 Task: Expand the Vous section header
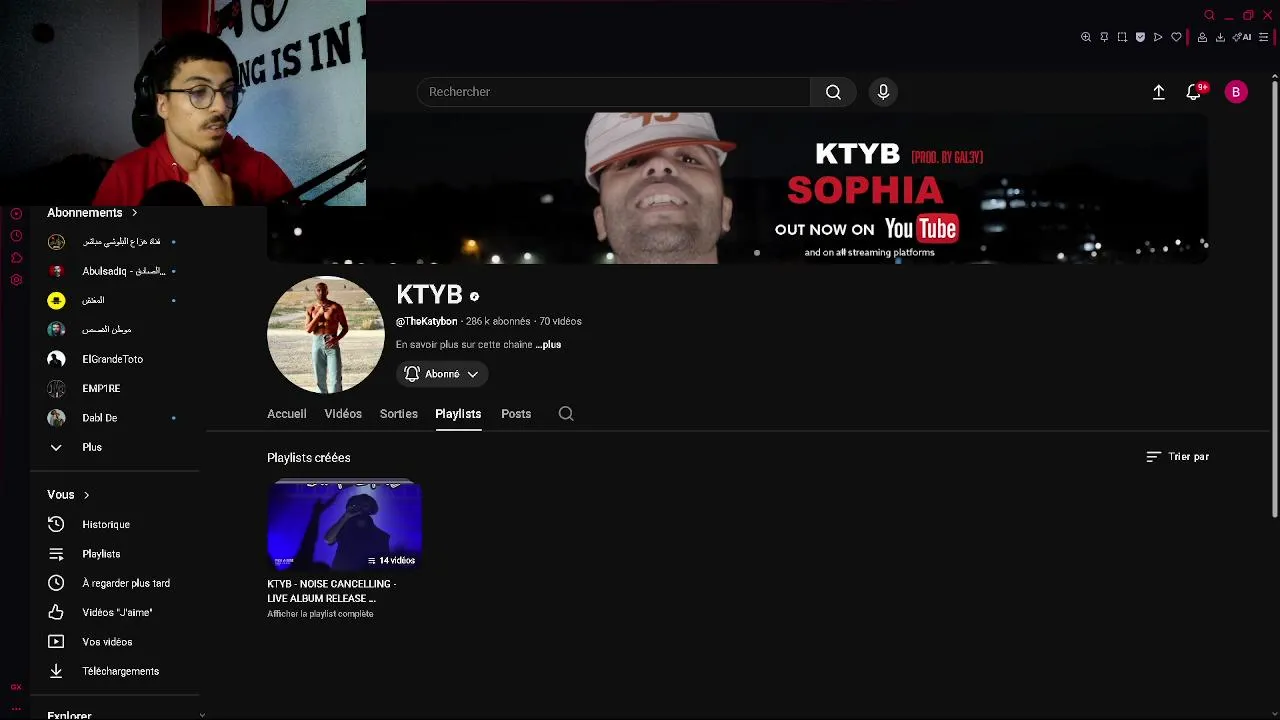tap(68, 495)
